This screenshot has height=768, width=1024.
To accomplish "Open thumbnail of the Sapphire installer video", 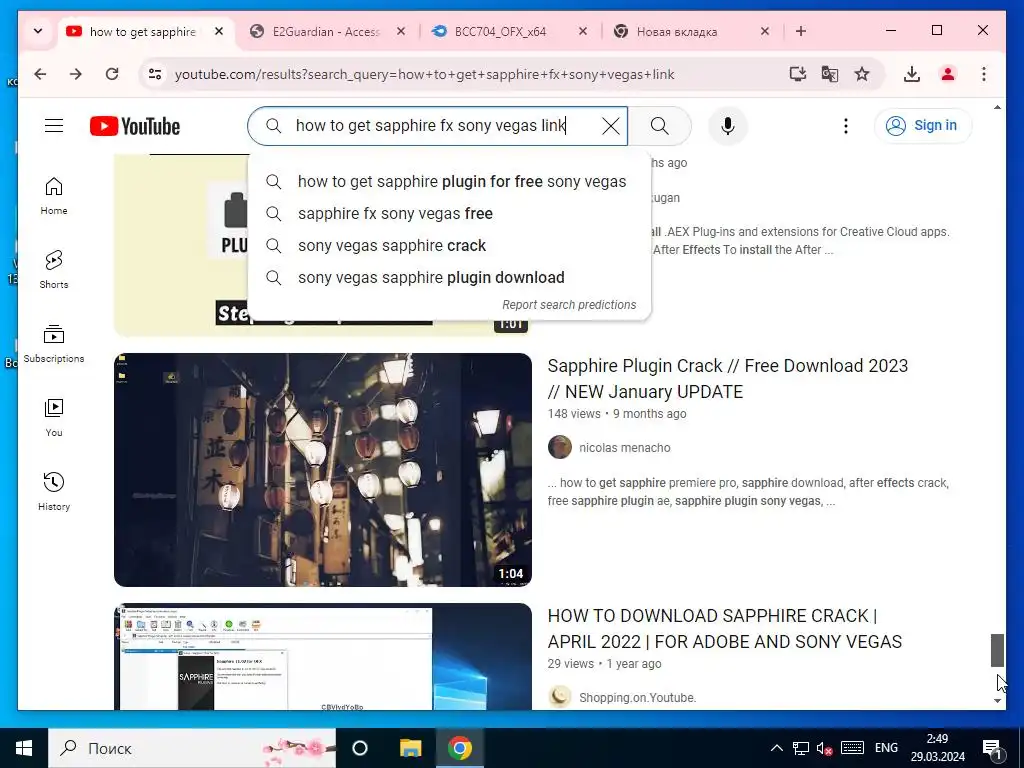I will coord(323,656).
